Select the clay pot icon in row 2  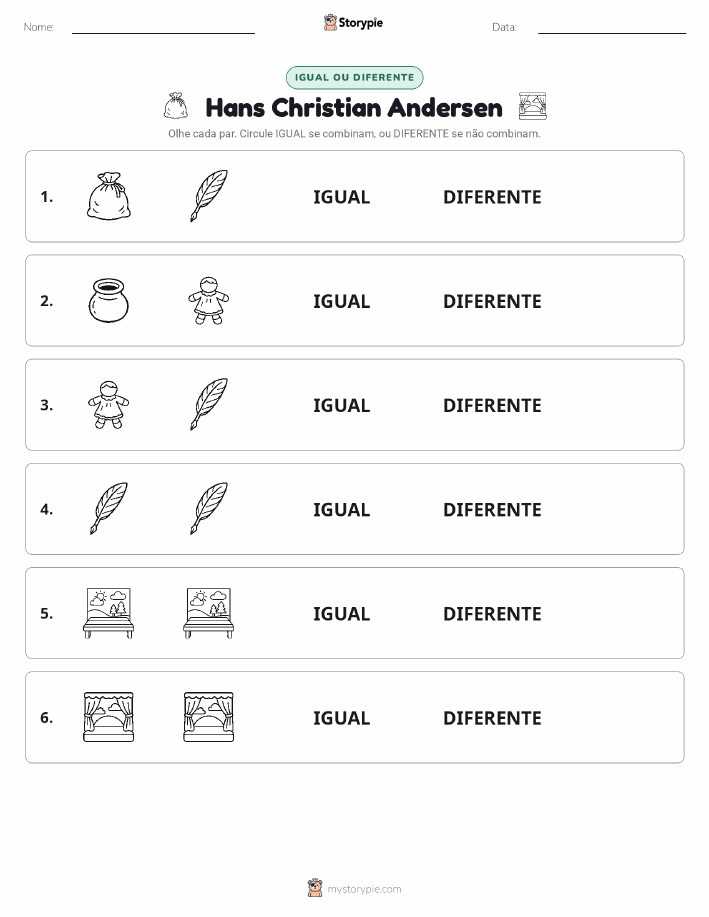(109, 300)
